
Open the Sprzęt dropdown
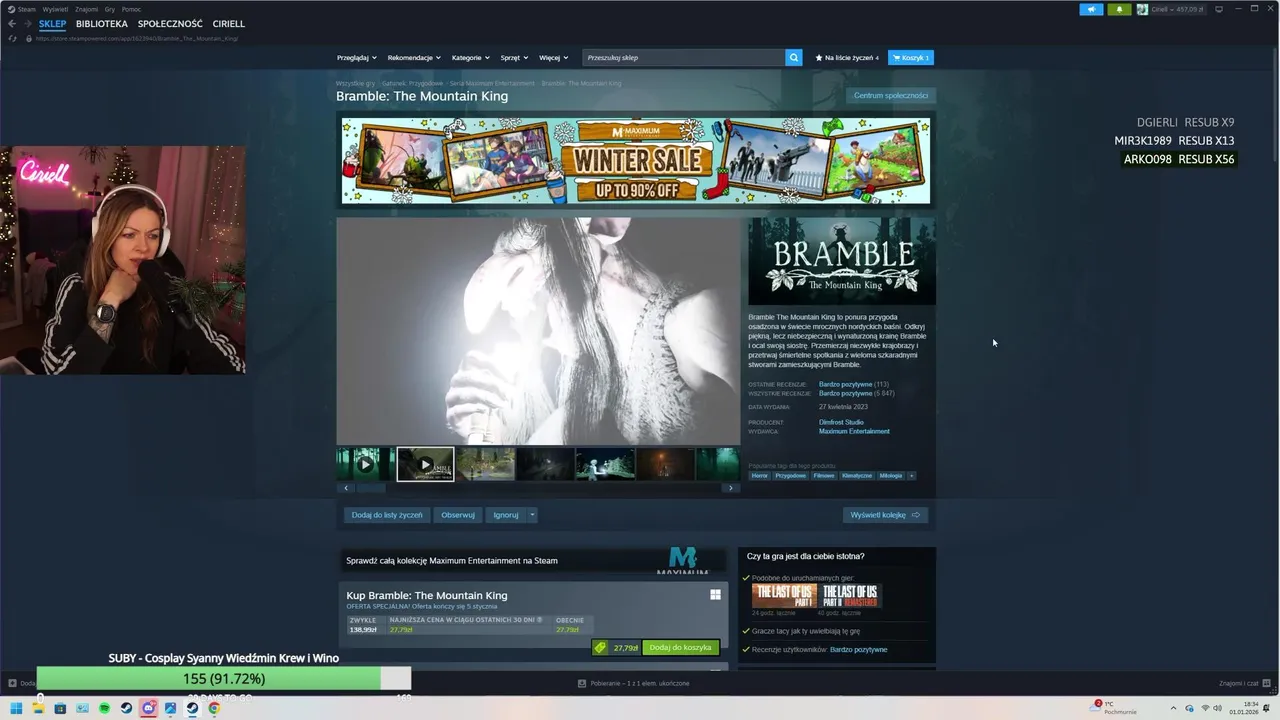tap(515, 58)
